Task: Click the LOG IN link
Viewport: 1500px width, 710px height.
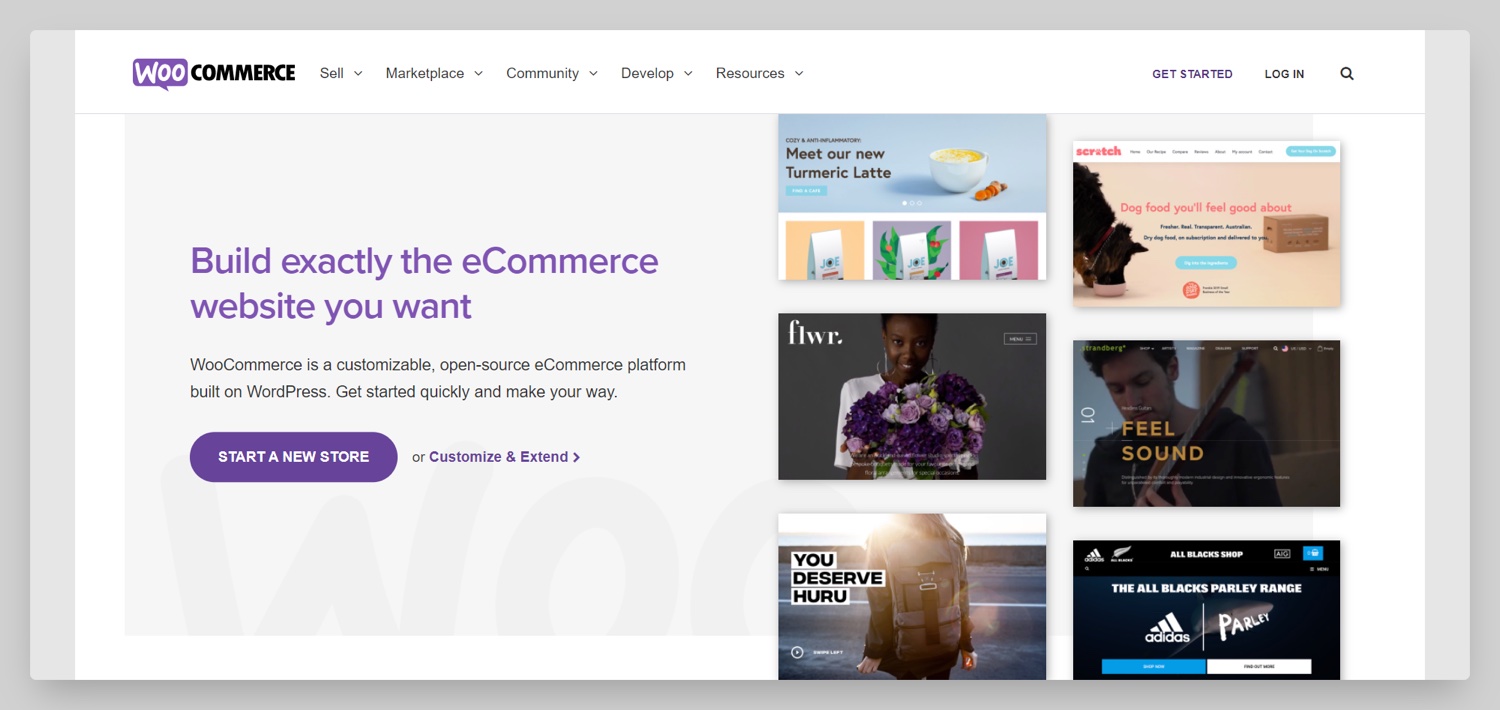Action: click(1284, 74)
